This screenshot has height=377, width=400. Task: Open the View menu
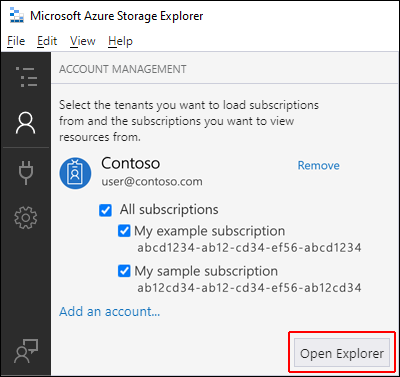pos(83,41)
